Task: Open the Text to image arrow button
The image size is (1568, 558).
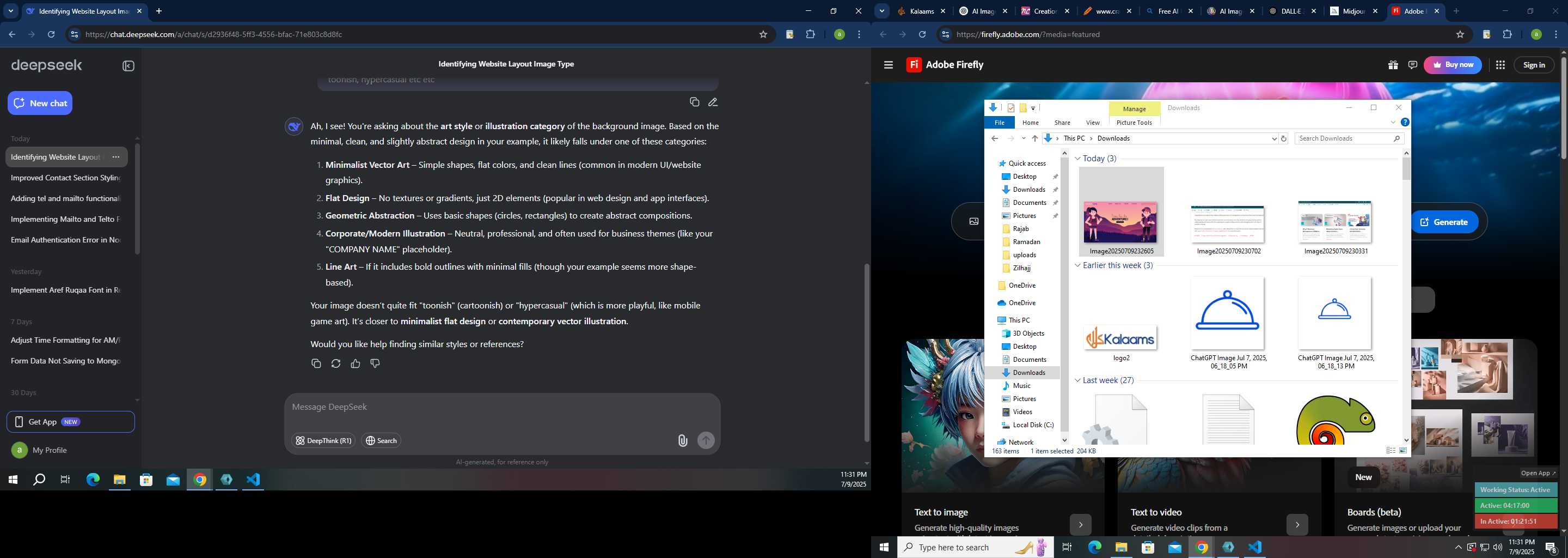Action: (1080, 525)
